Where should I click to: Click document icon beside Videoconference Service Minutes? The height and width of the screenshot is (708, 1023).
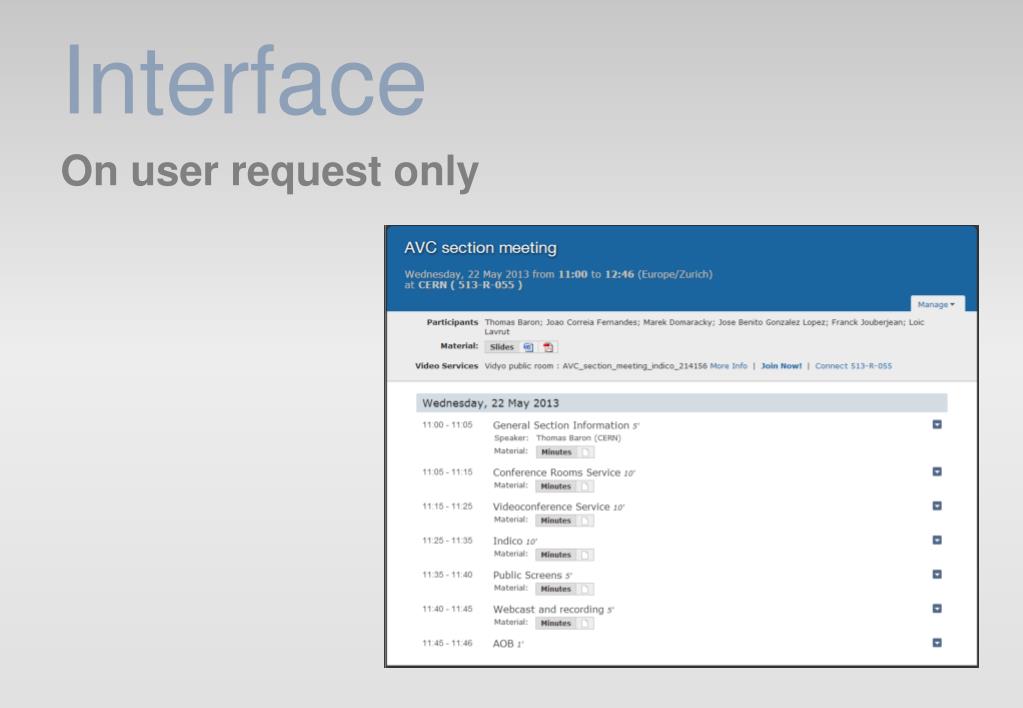[x=585, y=521]
